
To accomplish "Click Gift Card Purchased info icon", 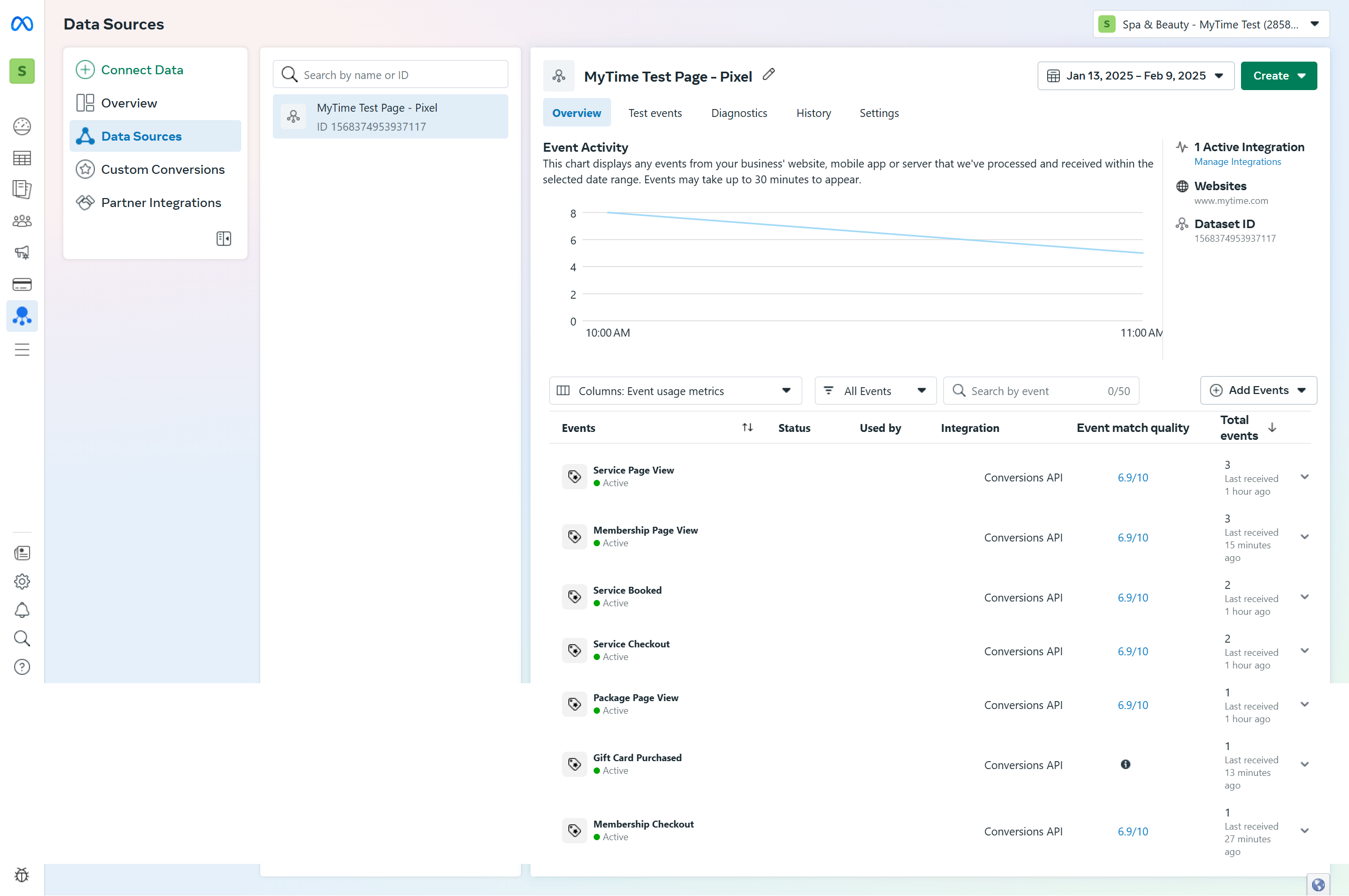I will coord(1125,764).
